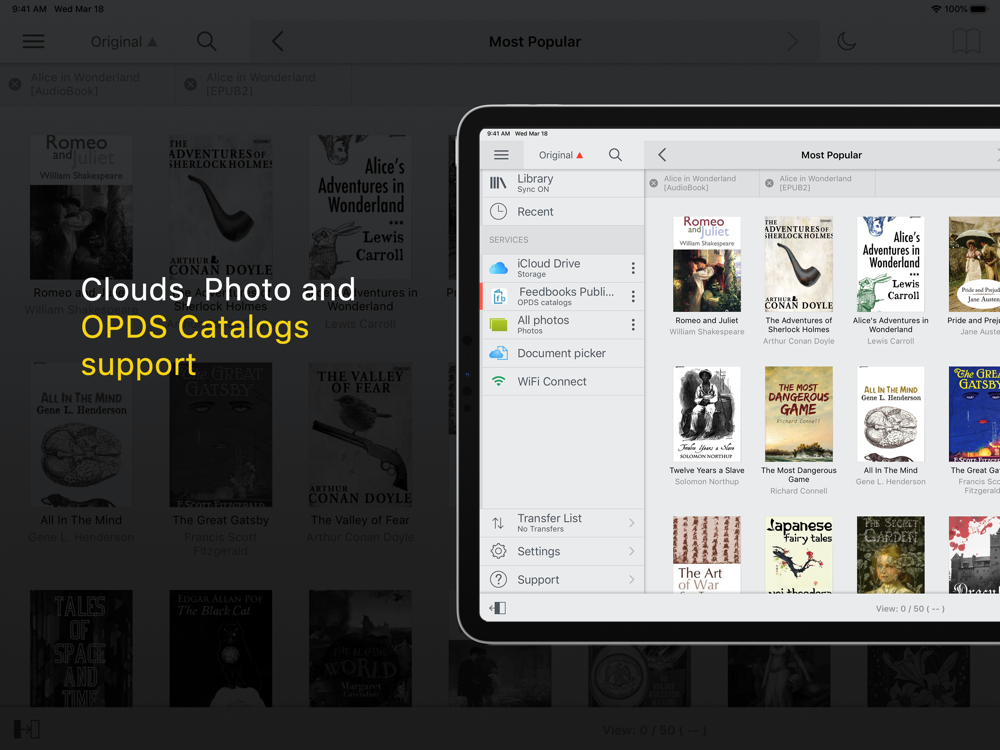Open the Document picker icon
The height and width of the screenshot is (750, 1000).
(x=498, y=353)
